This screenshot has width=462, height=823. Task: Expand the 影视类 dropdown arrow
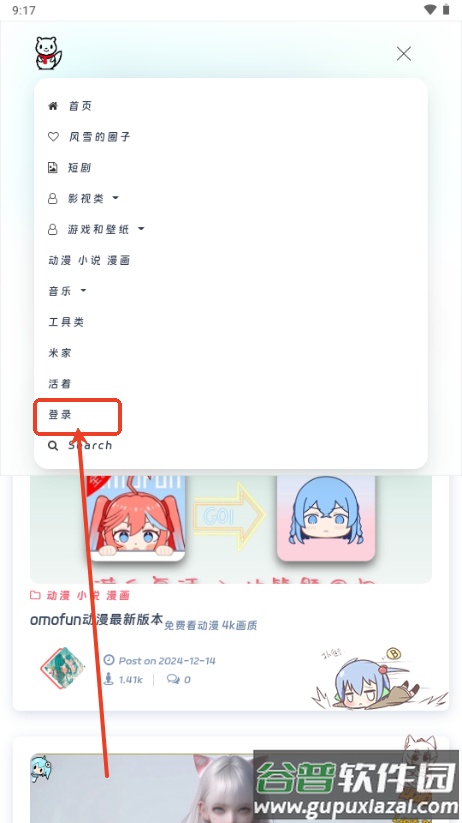coord(116,198)
